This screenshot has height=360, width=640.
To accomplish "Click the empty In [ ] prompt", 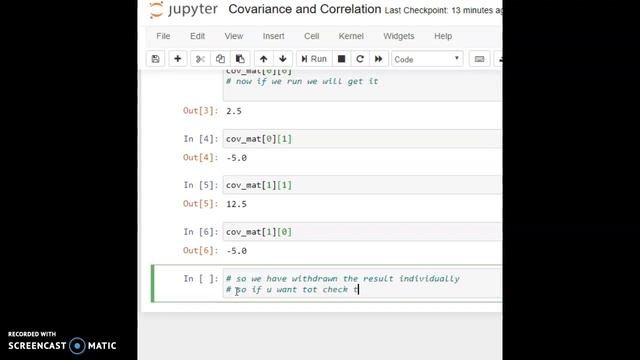I will click(x=201, y=279).
